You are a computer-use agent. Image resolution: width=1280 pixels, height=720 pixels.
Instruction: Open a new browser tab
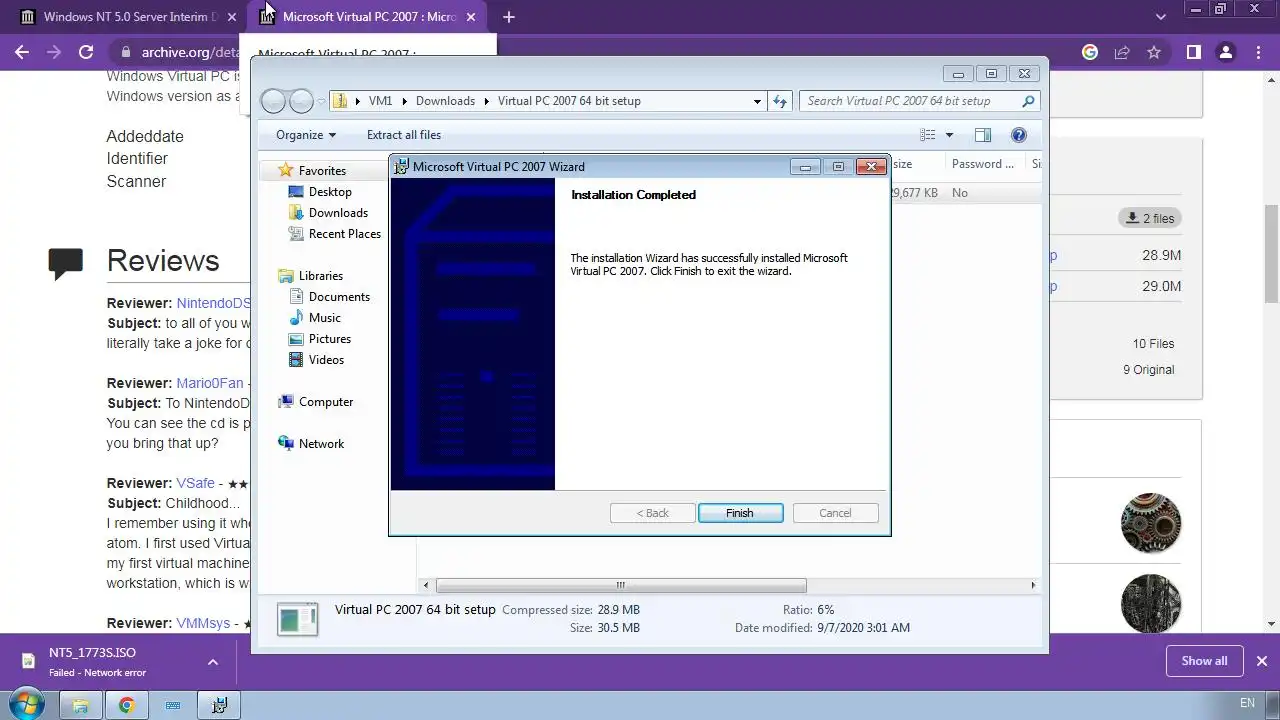point(508,17)
